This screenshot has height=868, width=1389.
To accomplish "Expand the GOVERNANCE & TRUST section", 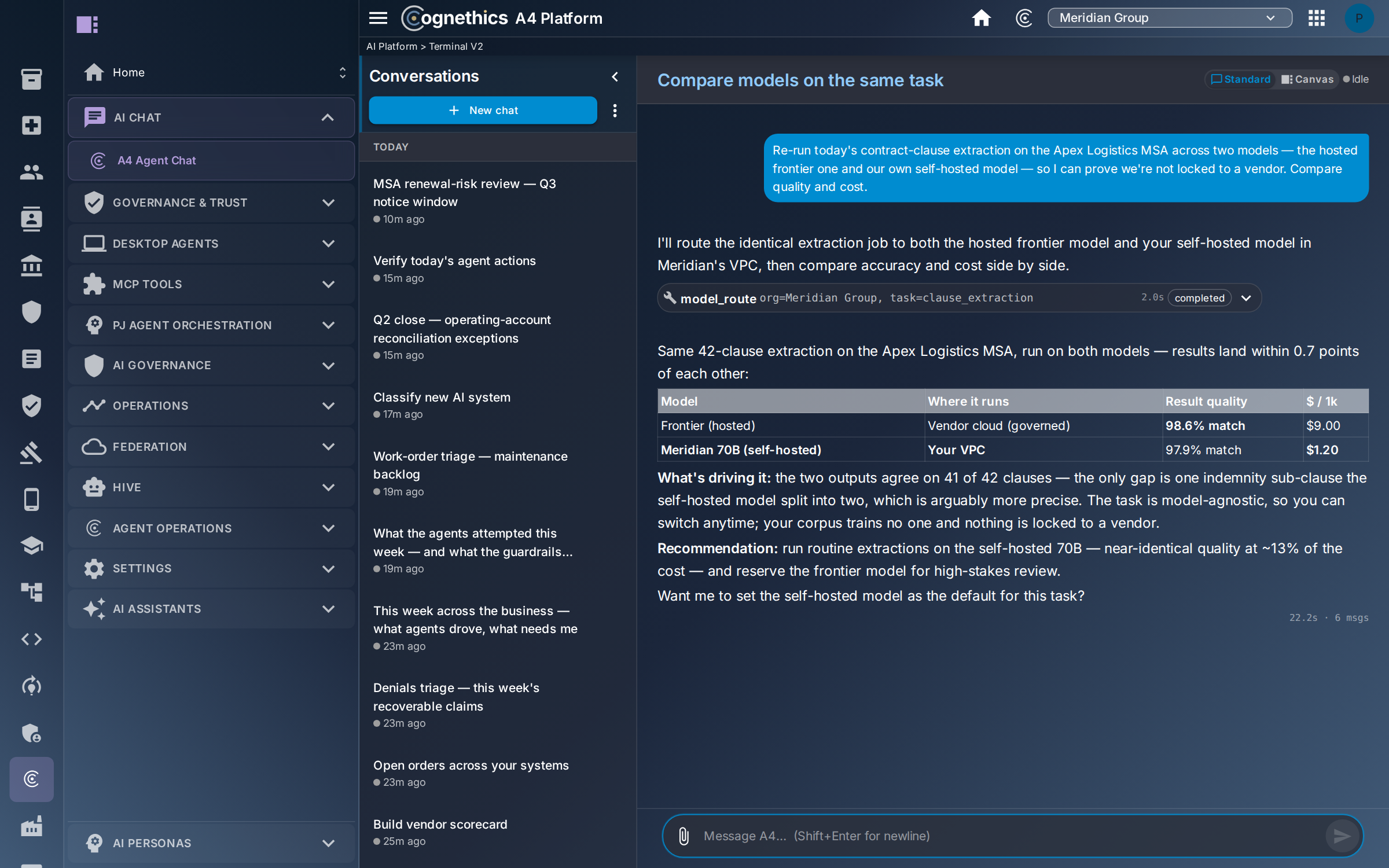I will point(211,203).
